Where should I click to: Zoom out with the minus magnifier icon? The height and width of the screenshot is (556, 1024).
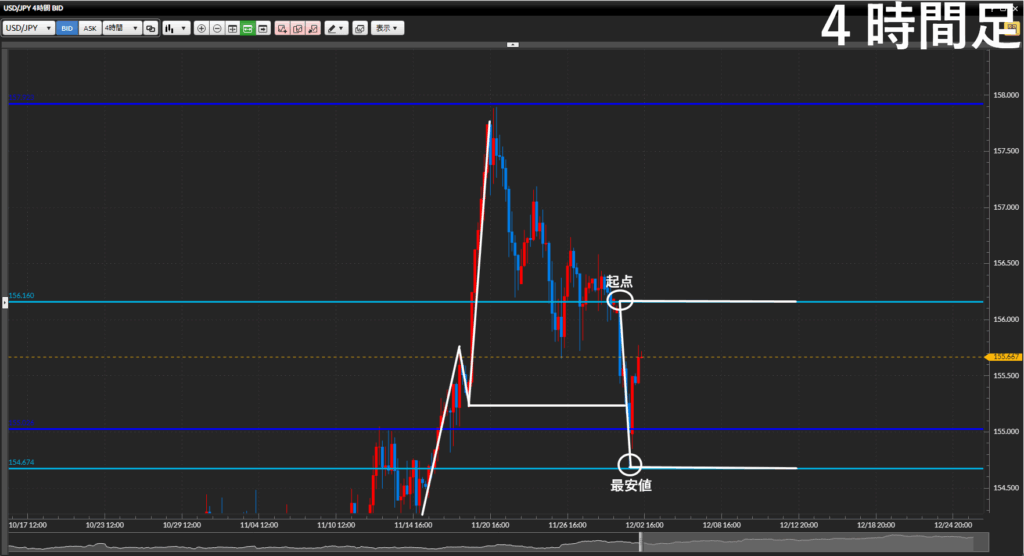217,28
